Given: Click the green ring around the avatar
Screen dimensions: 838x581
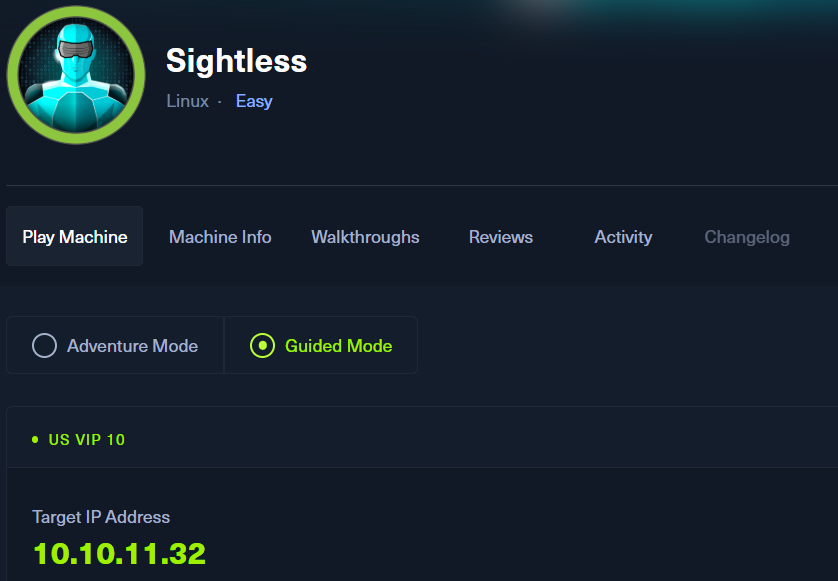Looking at the screenshot, I should pos(14,75).
